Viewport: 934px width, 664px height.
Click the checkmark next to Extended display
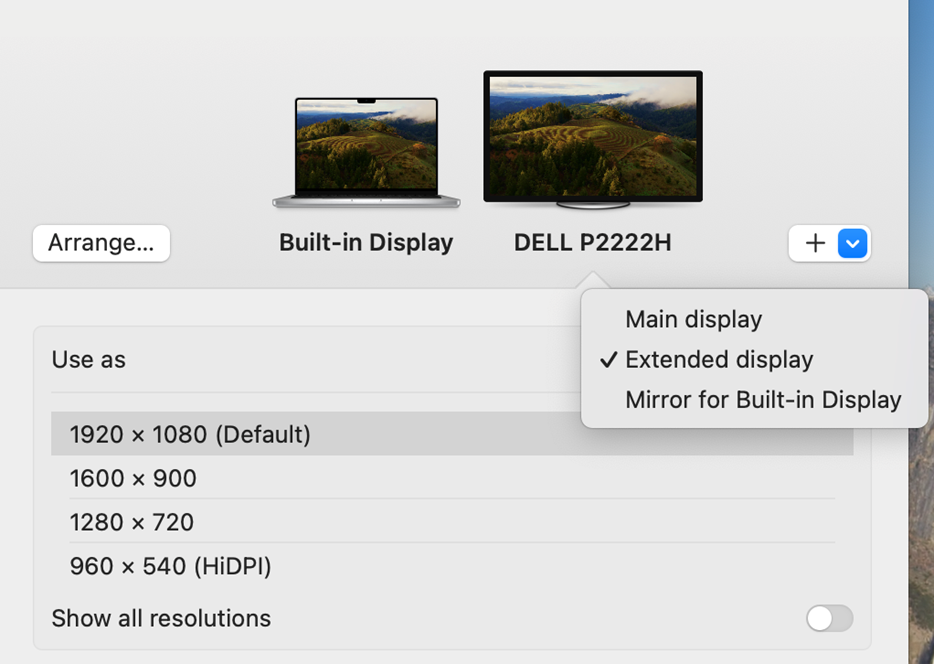(608, 360)
